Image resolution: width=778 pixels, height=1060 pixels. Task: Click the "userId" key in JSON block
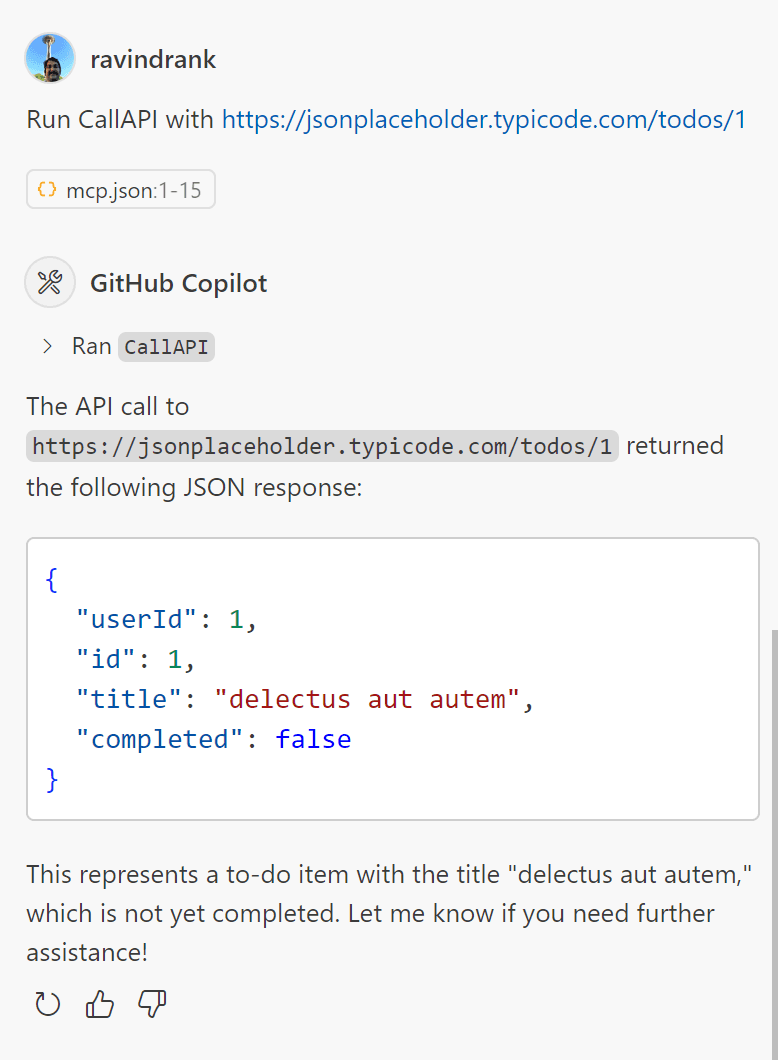(x=136, y=619)
